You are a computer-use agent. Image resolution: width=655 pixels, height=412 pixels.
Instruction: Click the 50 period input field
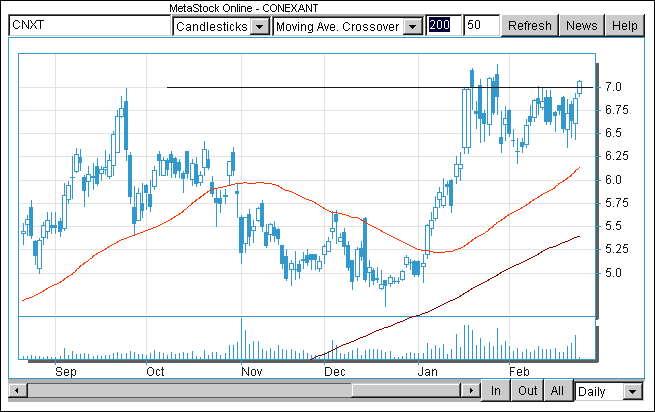[x=481, y=25]
